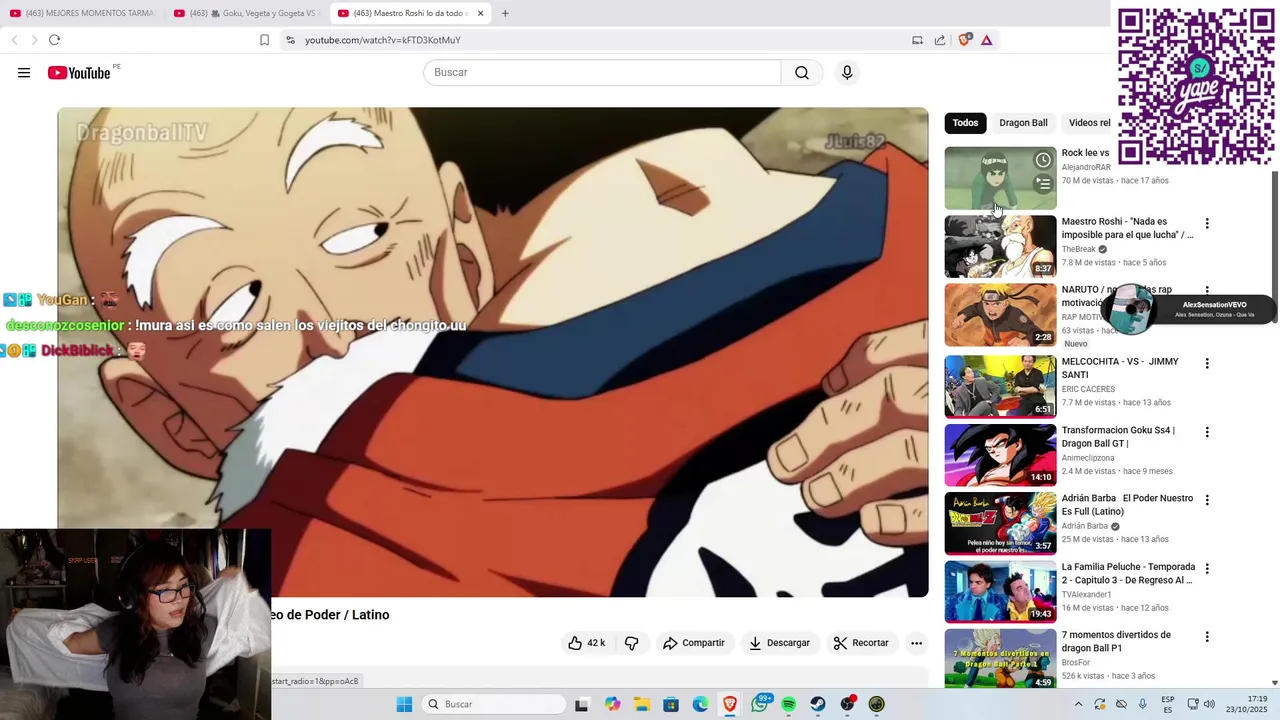Open a new browser tab with plus
The width and height of the screenshot is (1280, 720).
505,13
